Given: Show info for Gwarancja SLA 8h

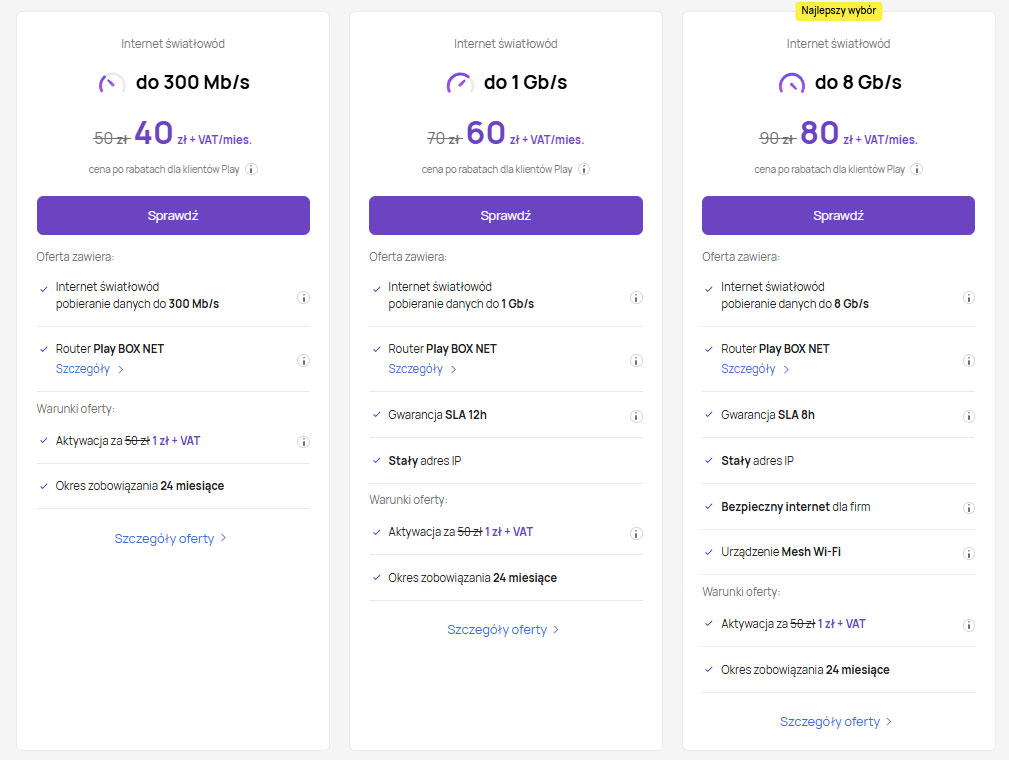Looking at the screenshot, I should click(x=968, y=416).
